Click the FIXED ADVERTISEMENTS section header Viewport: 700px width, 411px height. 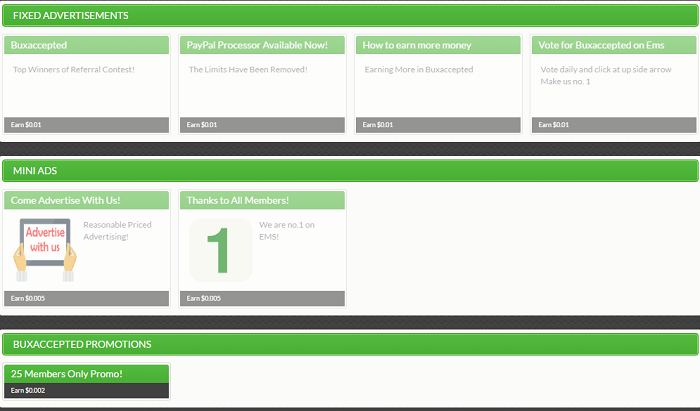(350, 16)
